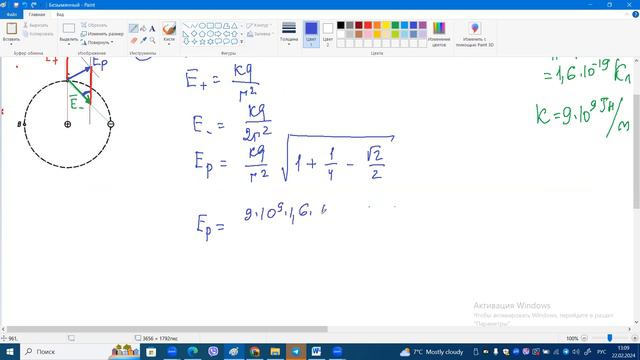Open Google Chrome from taskbar
This screenshot has width=640, height=360.
[x=255, y=351]
